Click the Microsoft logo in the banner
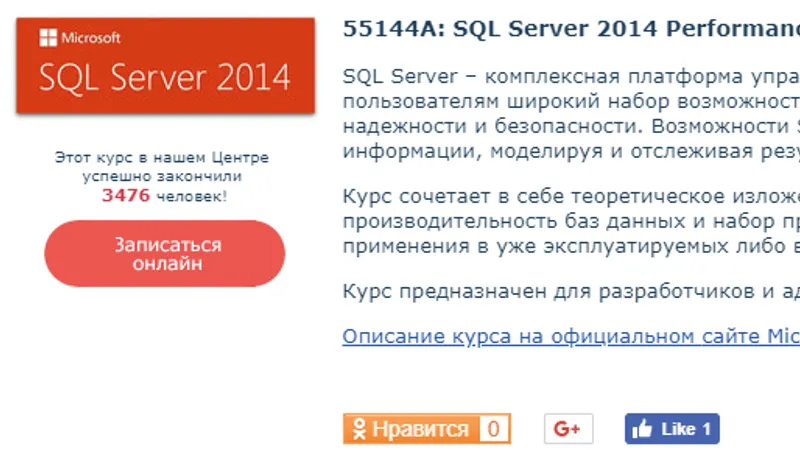 [80, 38]
